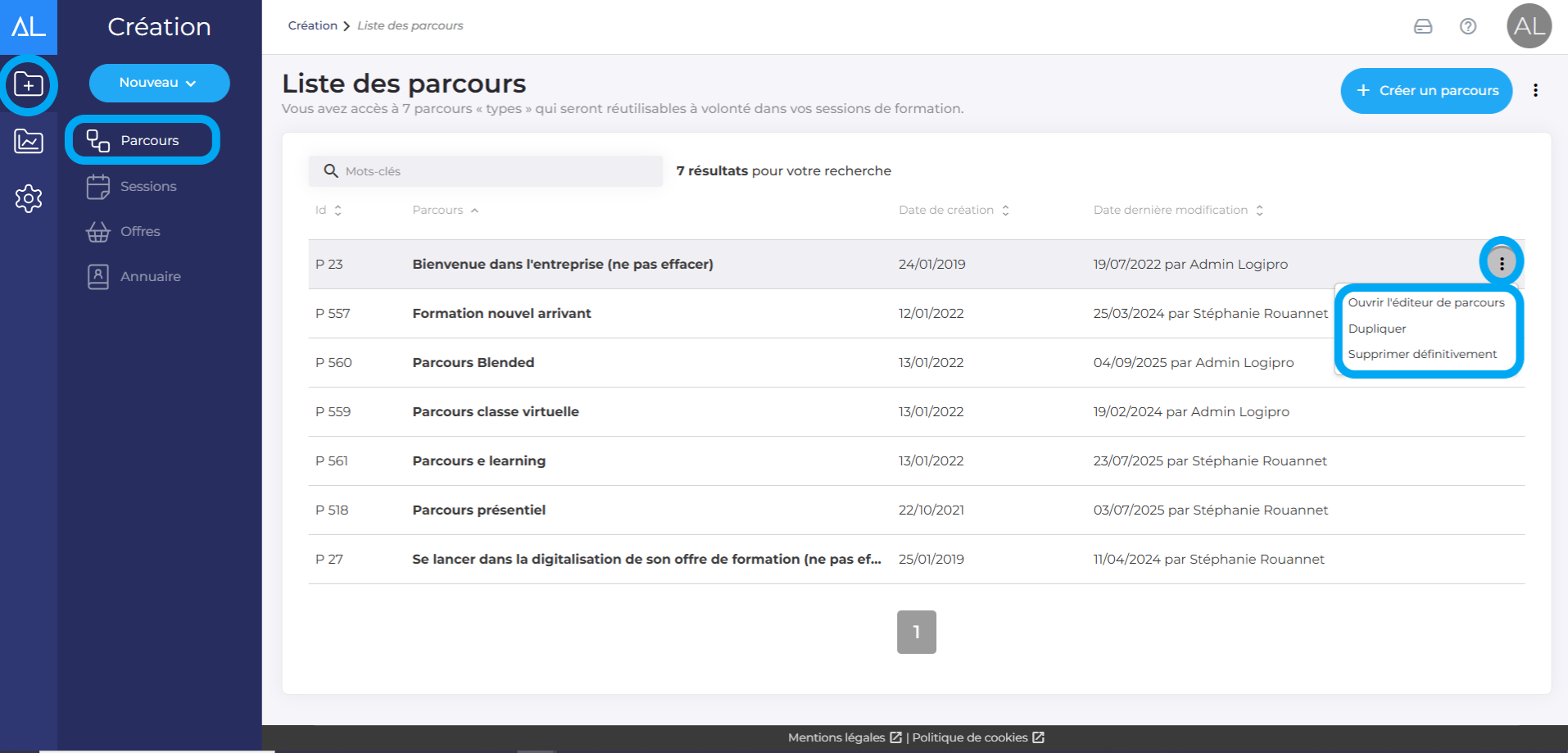Image resolution: width=1568 pixels, height=753 pixels.
Task: Sort the list by Id column
Action: point(328,211)
